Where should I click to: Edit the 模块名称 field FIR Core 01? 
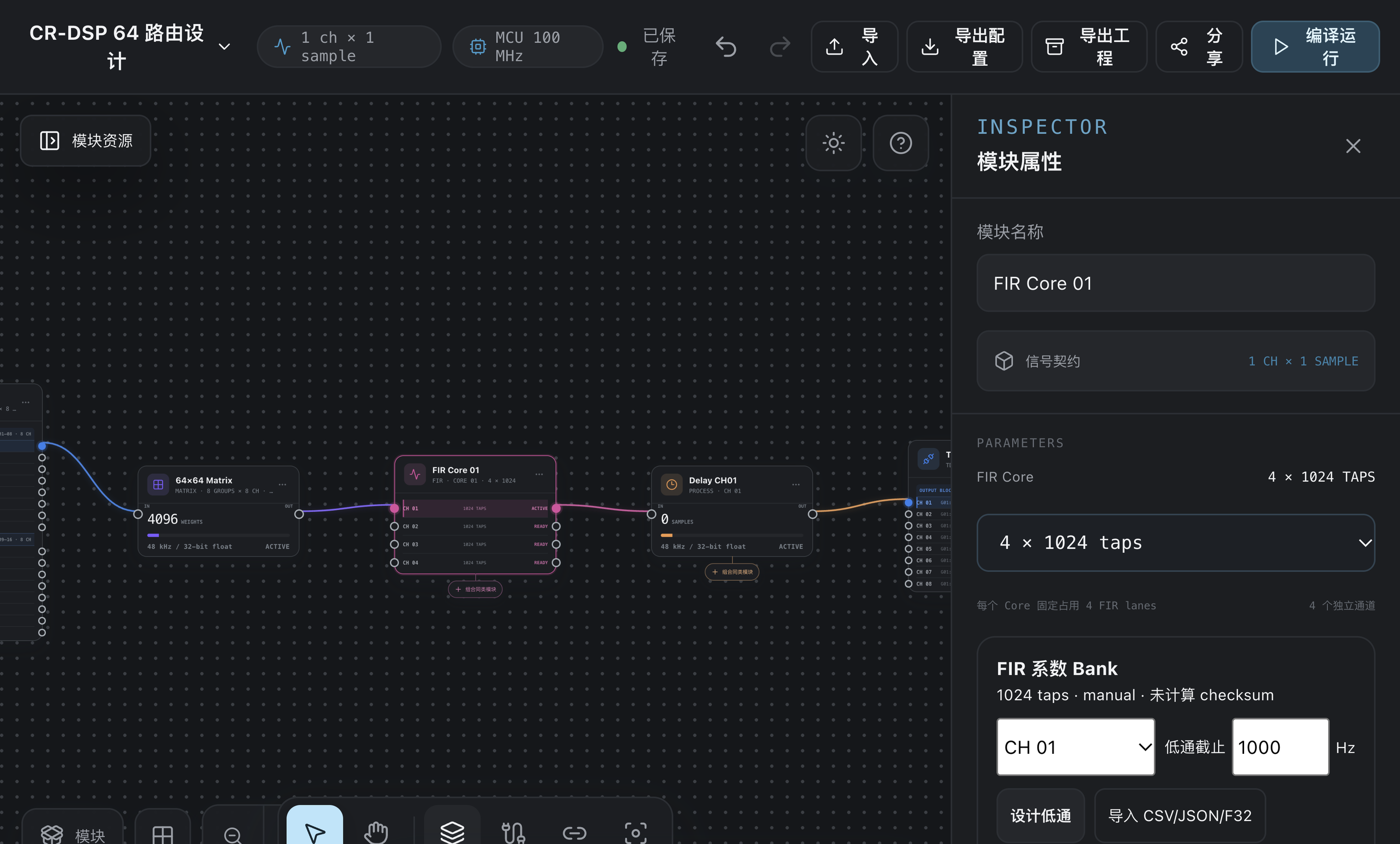1175,283
